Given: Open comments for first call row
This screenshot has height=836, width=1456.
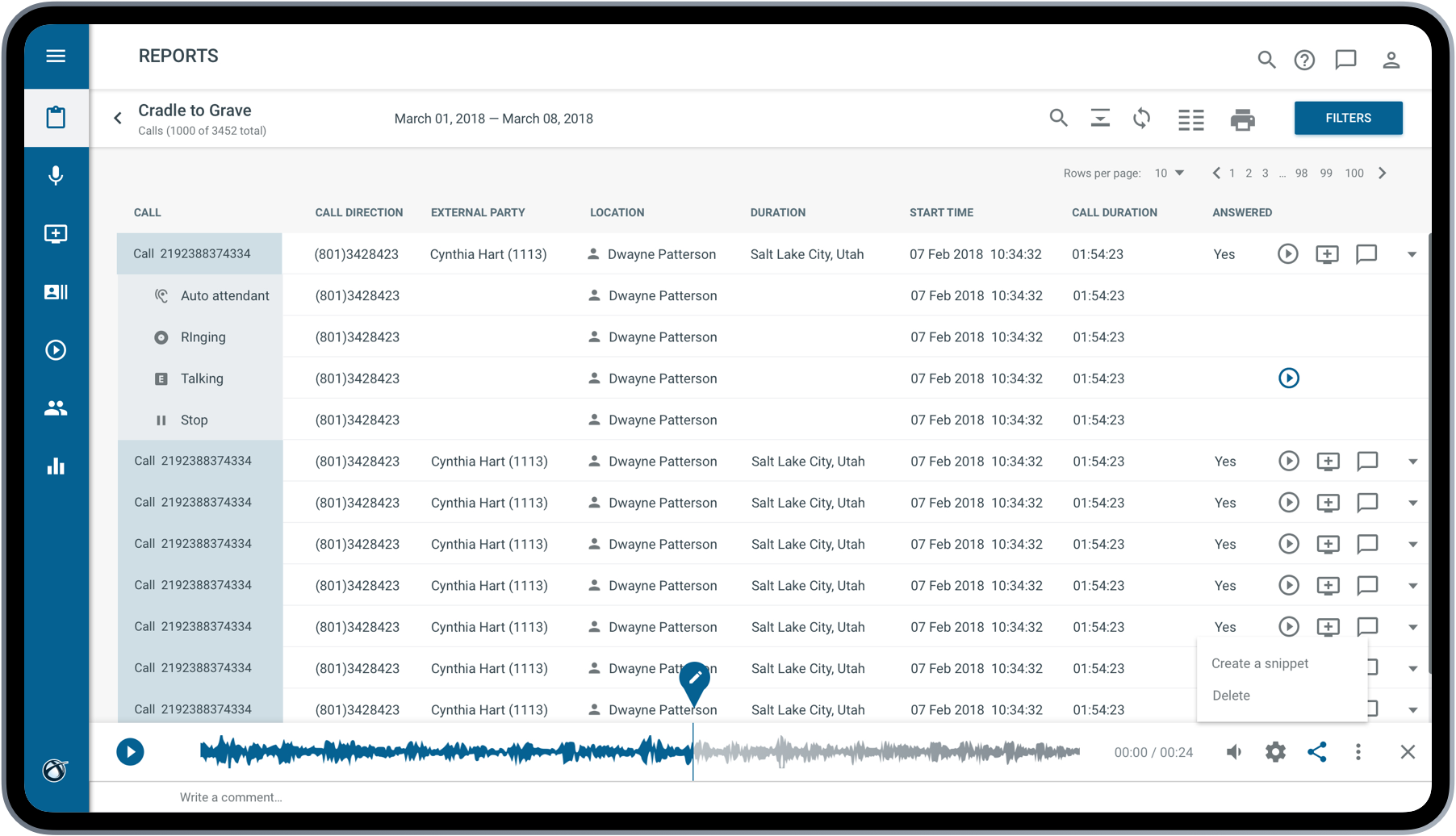Looking at the screenshot, I should click(1366, 254).
